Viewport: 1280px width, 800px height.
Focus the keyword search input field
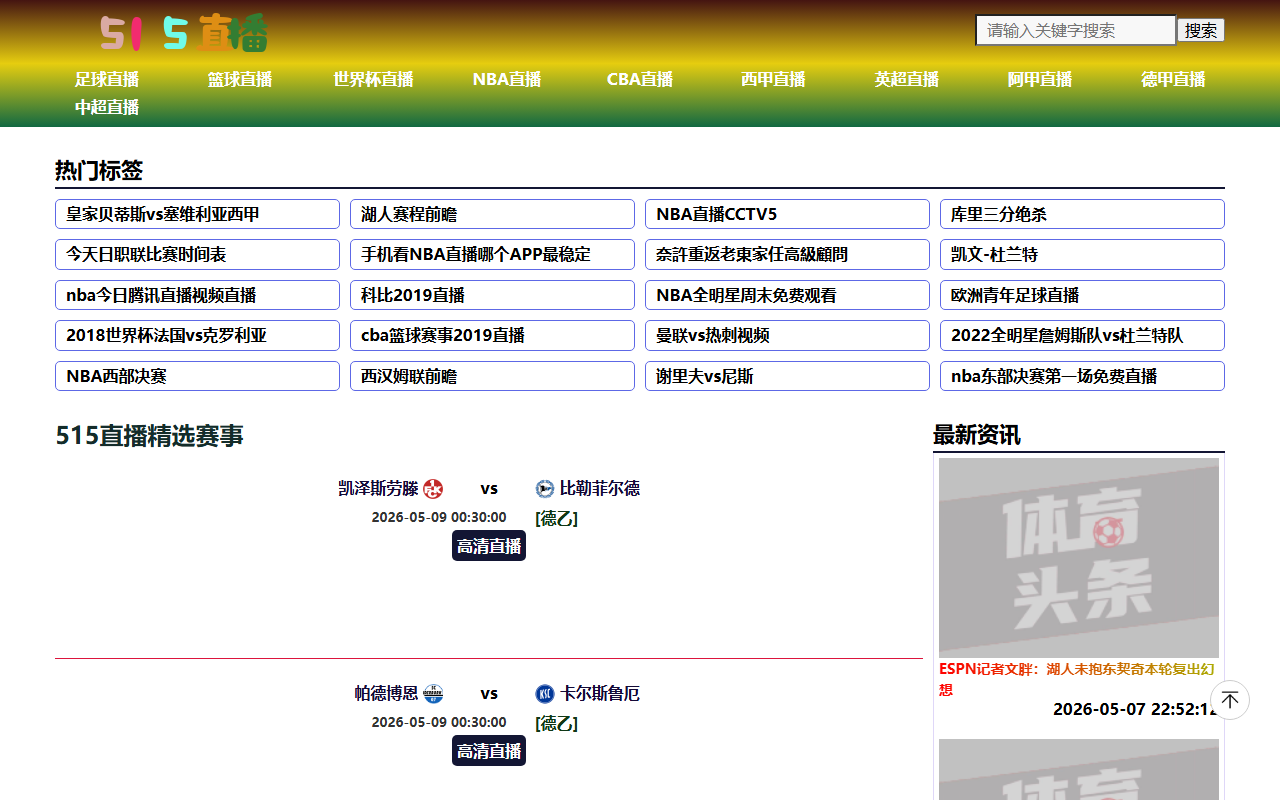pos(1076,30)
